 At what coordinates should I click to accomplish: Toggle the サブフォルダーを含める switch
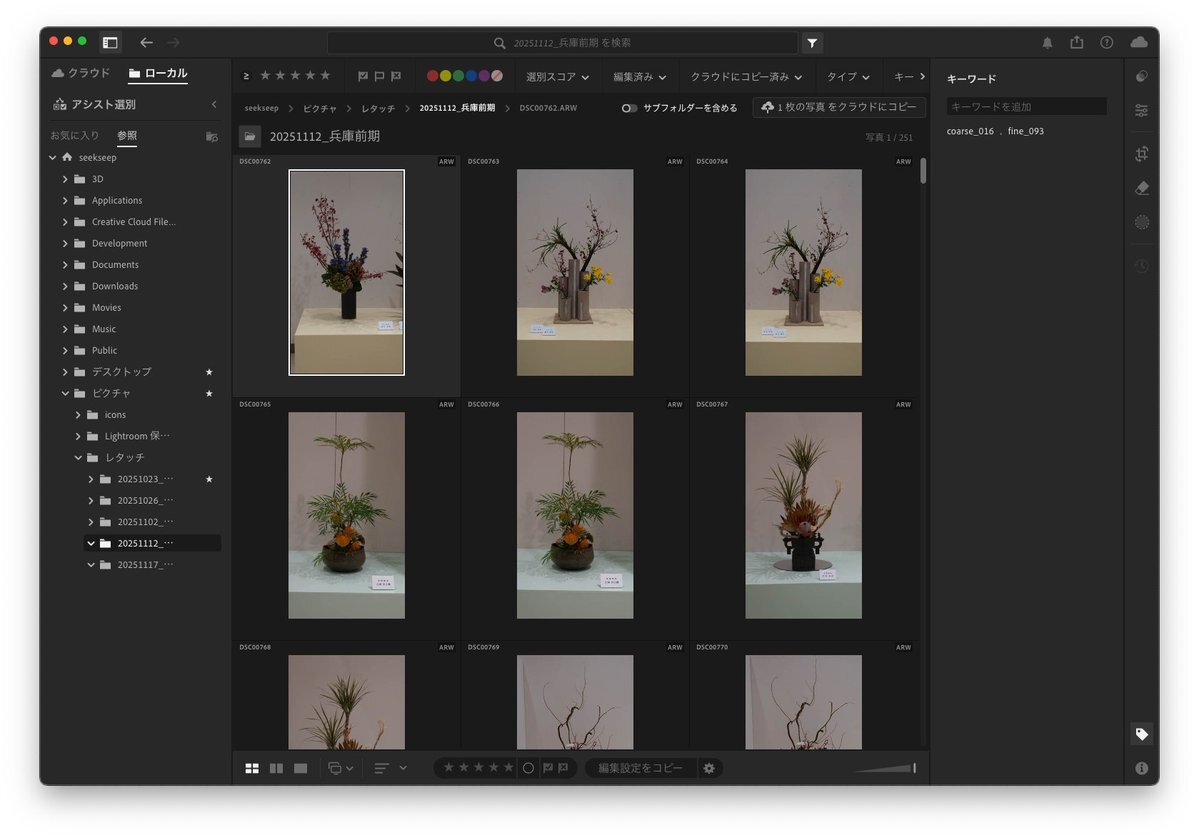(x=629, y=108)
